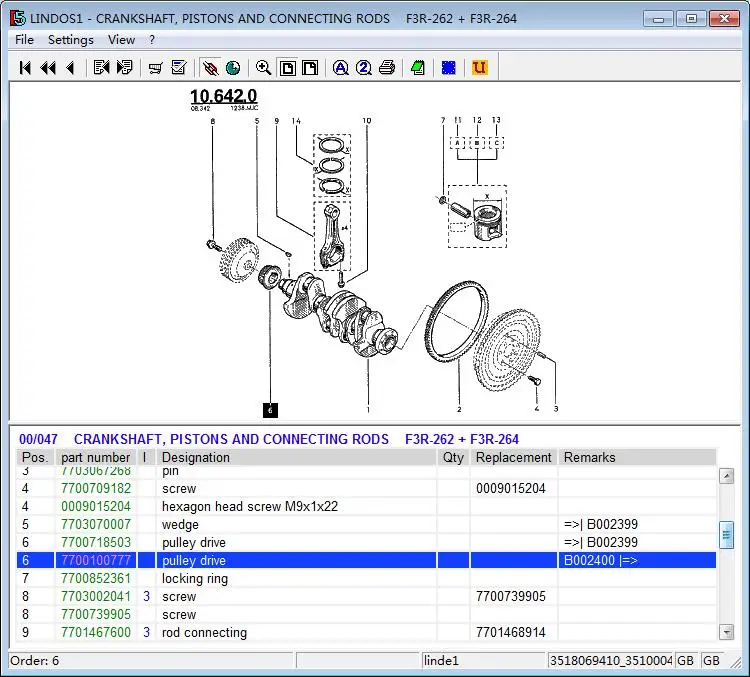Click scroll-down arrow of the parts list
Viewport: 750px width, 677px height.
point(726,632)
